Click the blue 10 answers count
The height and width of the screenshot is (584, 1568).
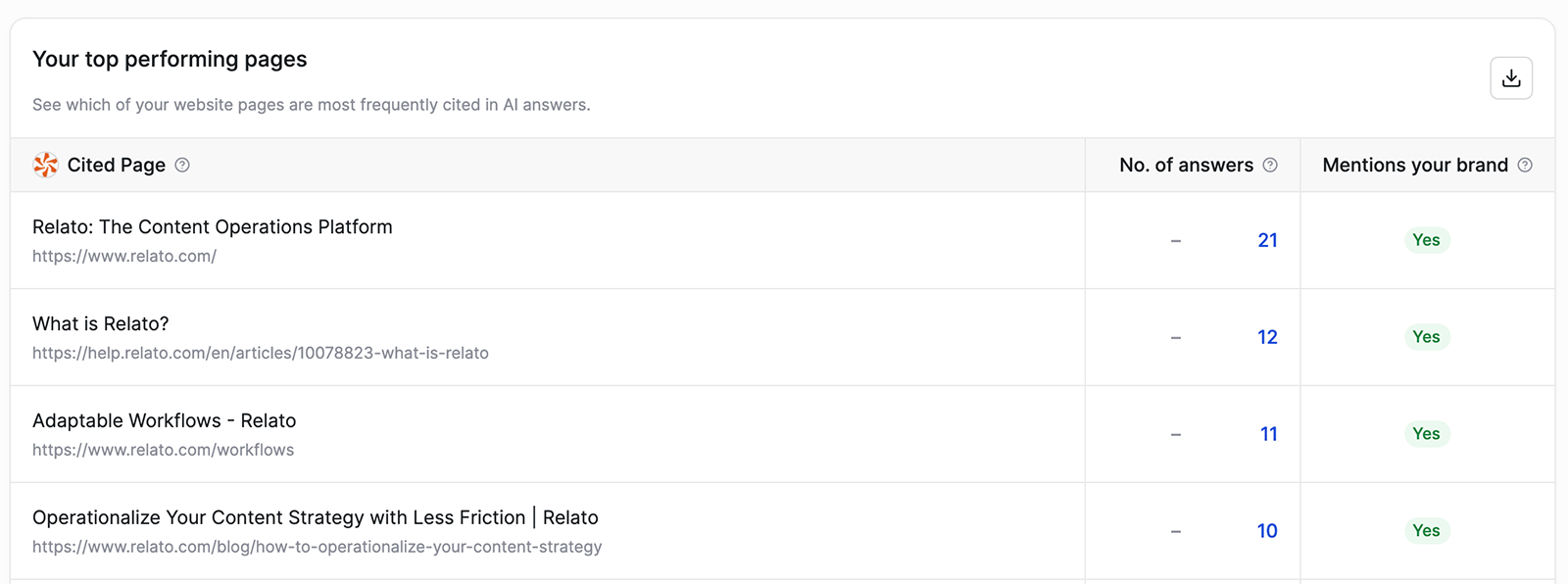[x=1268, y=530]
